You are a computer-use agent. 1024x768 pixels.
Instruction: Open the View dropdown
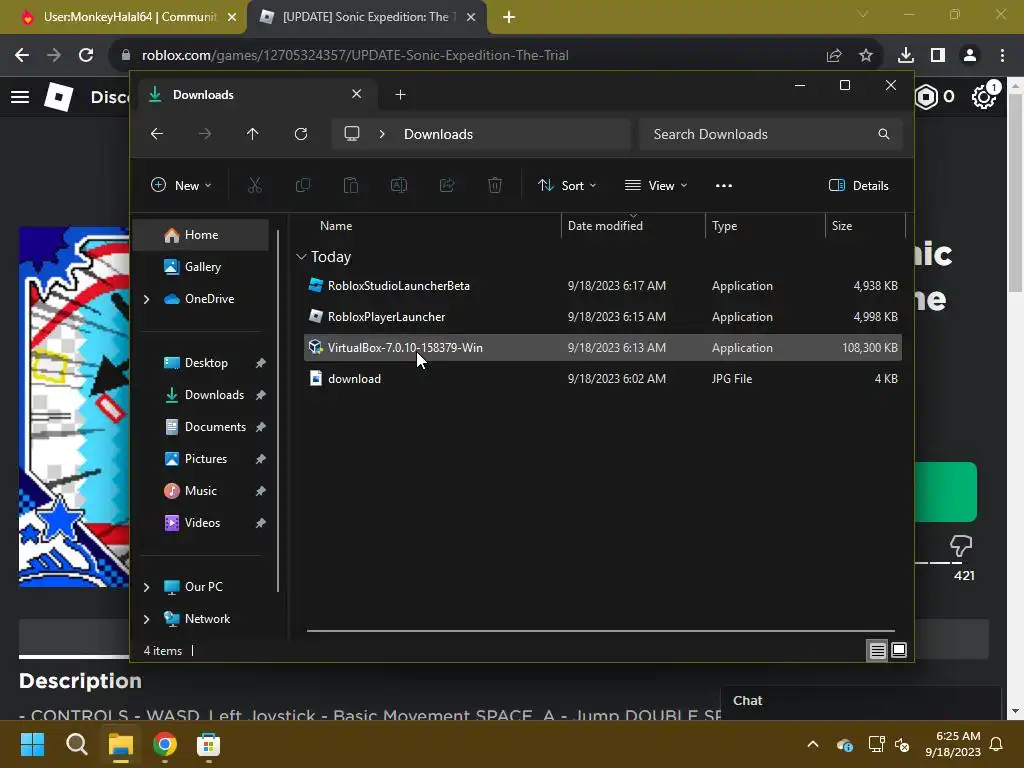(x=656, y=185)
